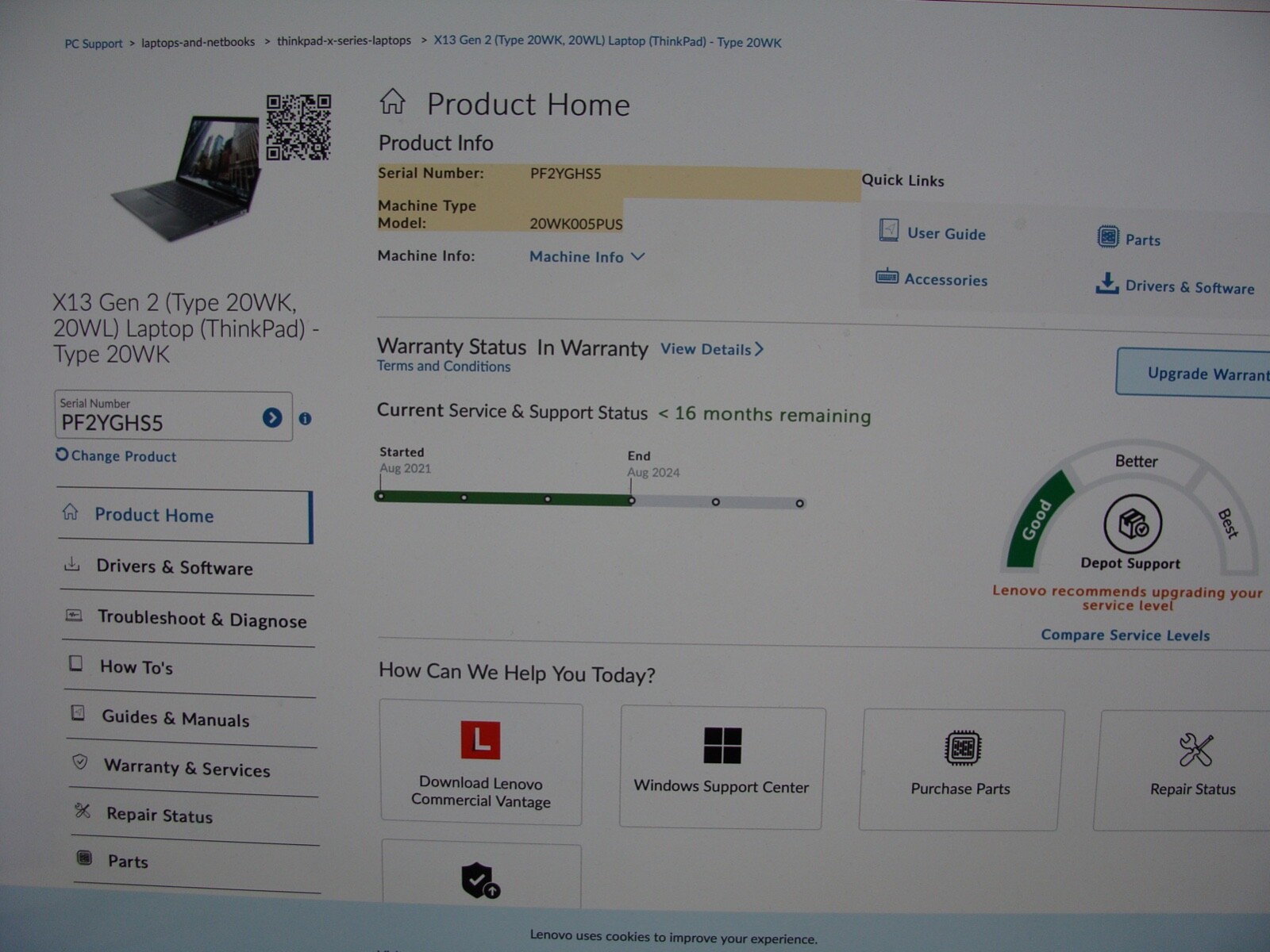1270x952 pixels.
Task: Click the sidebar Product Home house icon
Action: coord(71,512)
